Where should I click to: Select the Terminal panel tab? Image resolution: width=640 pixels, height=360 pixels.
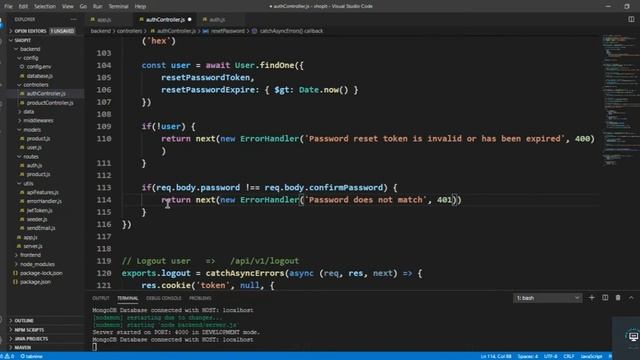tap(128, 298)
